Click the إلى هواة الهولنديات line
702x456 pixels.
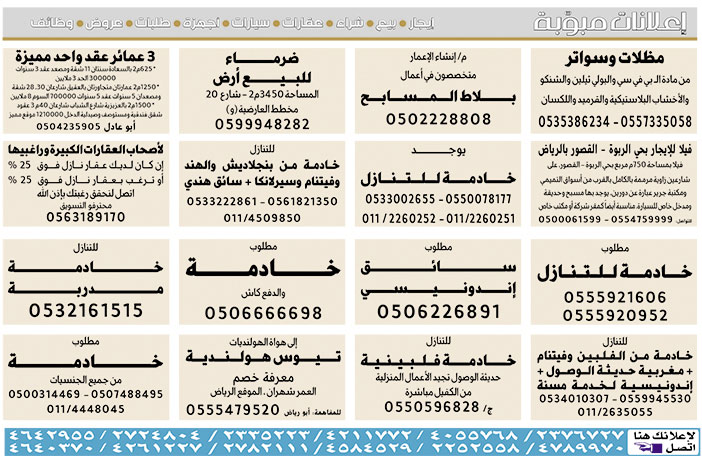[263, 342]
